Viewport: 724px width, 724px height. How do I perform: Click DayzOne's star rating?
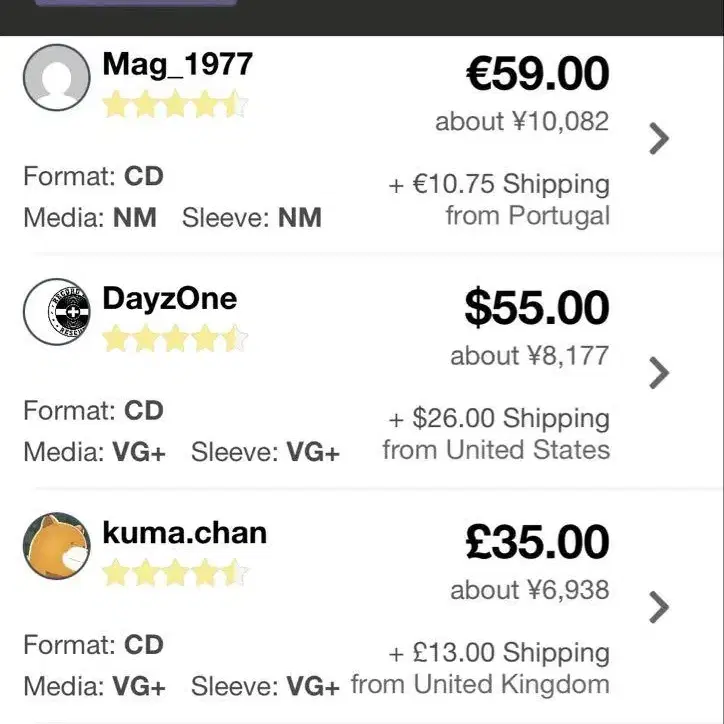pos(175,338)
